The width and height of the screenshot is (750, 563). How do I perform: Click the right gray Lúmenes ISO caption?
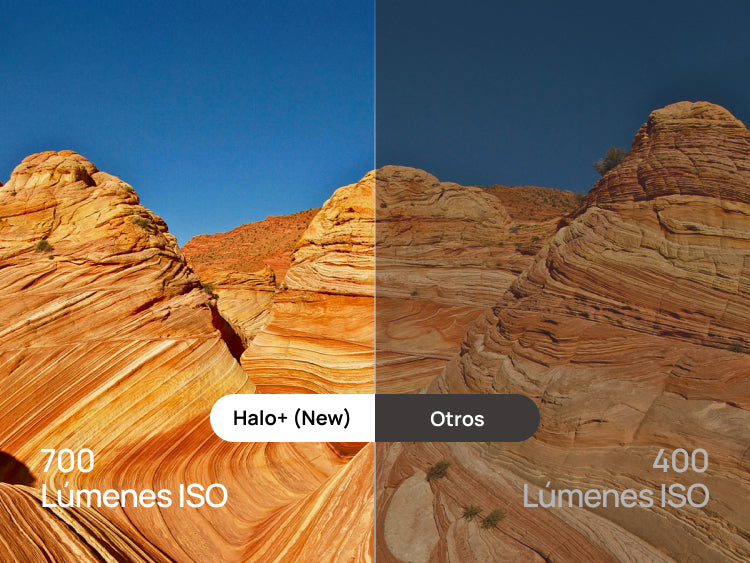pyautogui.click(x=616, y=496)
